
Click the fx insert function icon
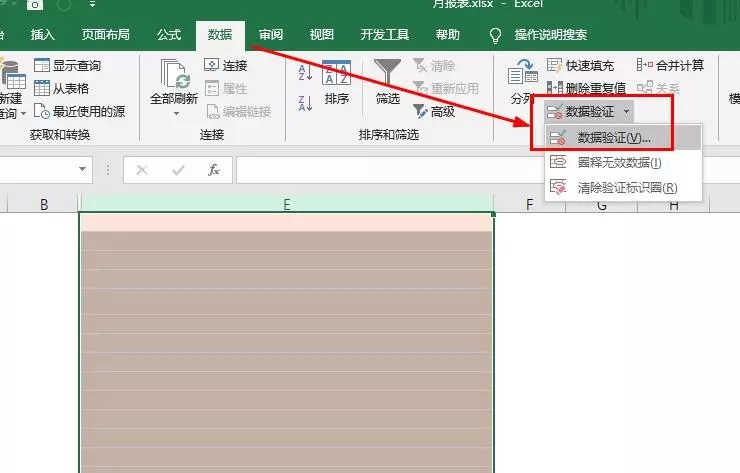[x=214, y=170]
